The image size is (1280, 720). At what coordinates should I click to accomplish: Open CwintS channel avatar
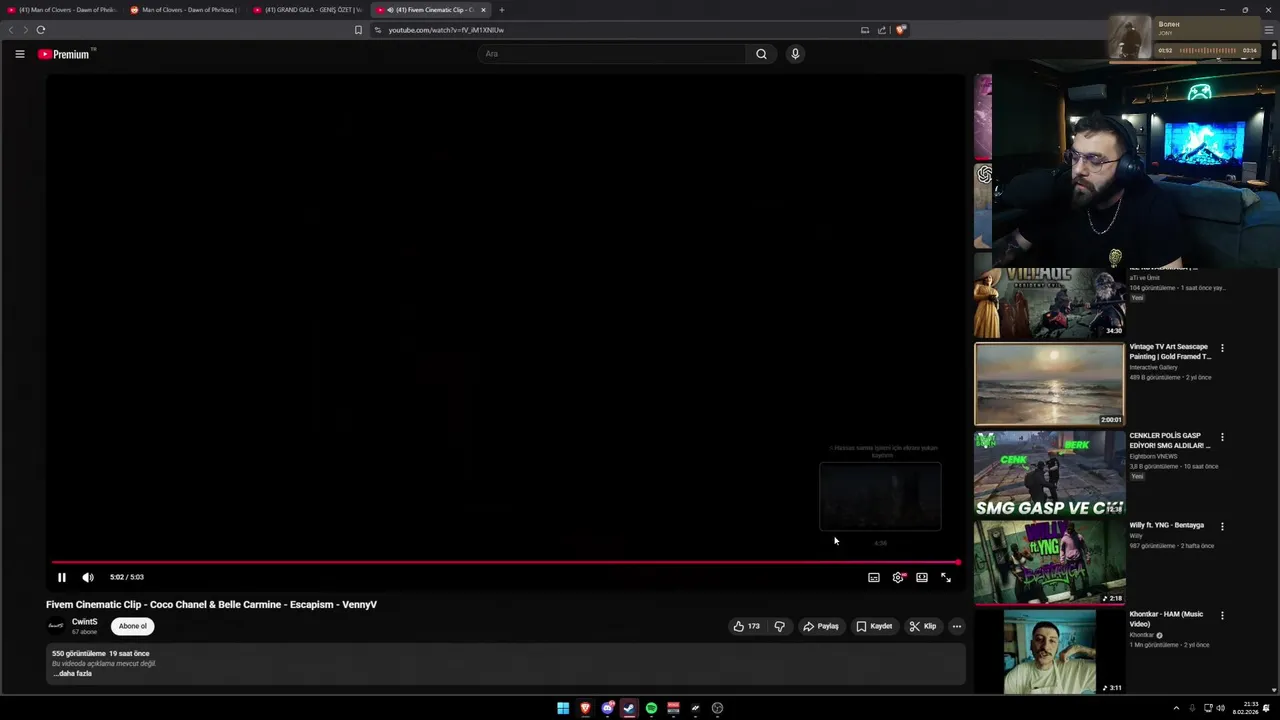[x=56, y=626]
